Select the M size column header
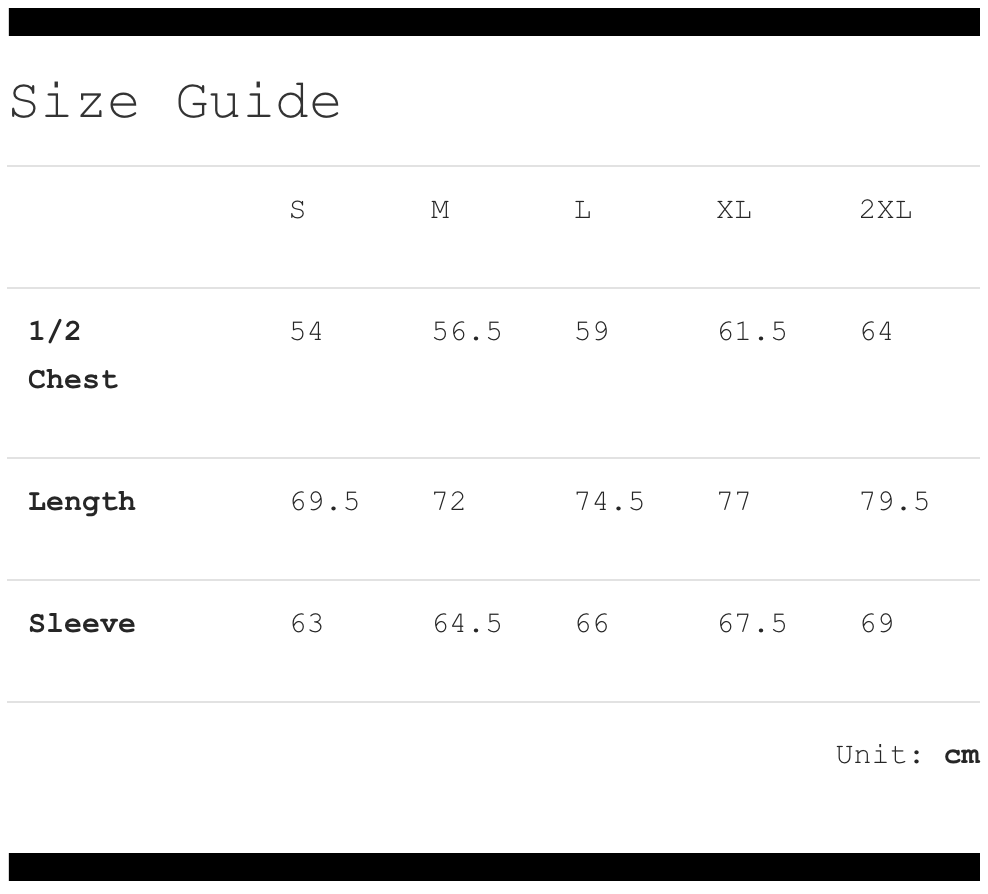The height and width of the screenshot is (894, 988). [x=440, y=211]
